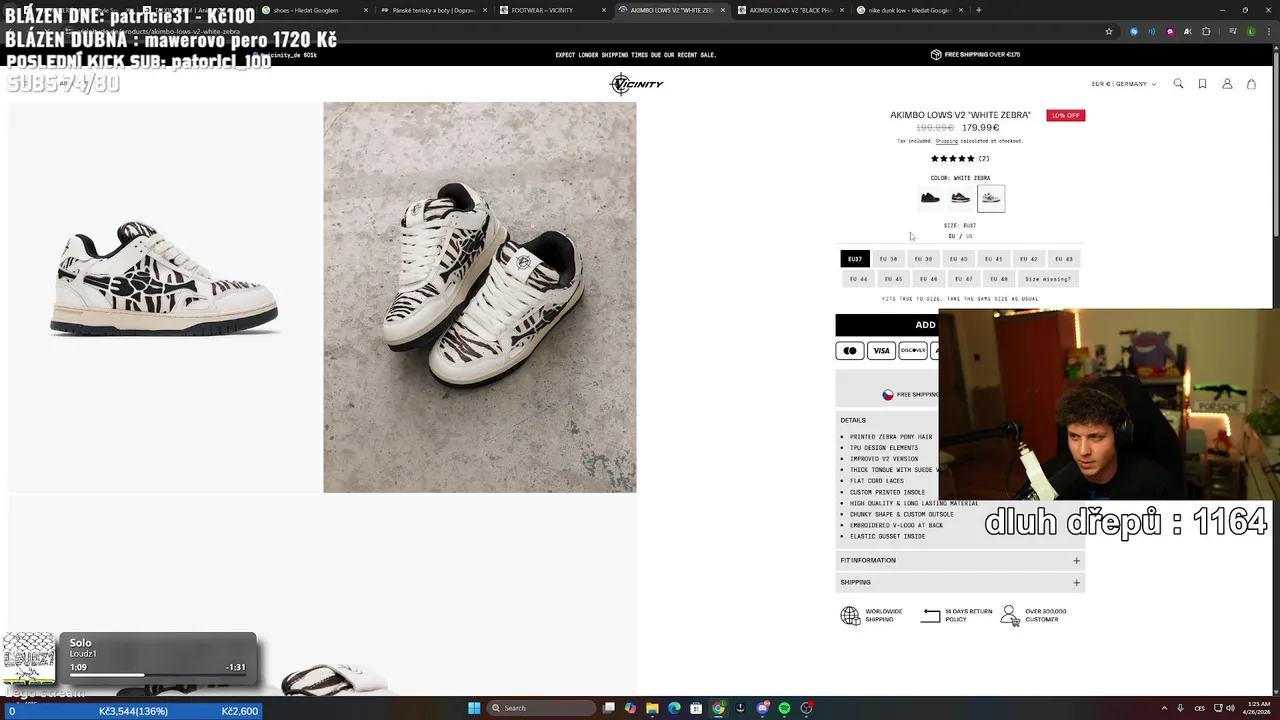
Task: Click the Vicinity logo
Action: 636,84
